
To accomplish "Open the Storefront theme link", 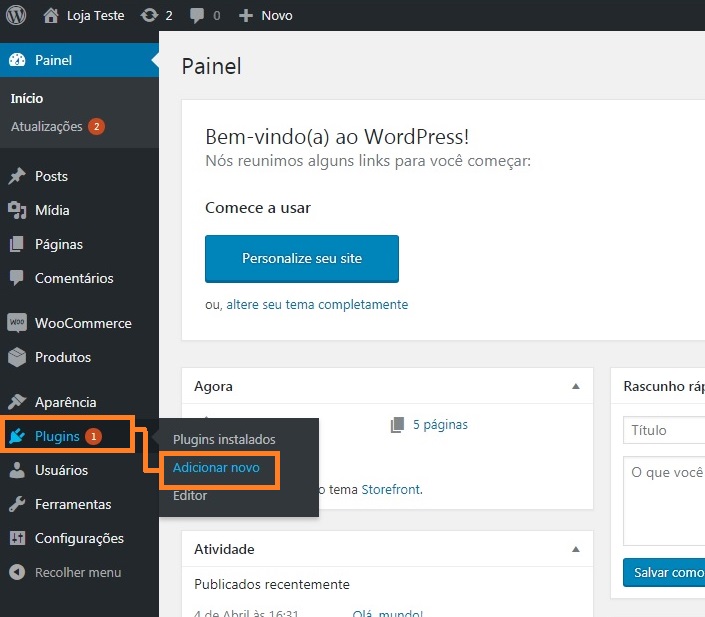I will click(391, 489).
